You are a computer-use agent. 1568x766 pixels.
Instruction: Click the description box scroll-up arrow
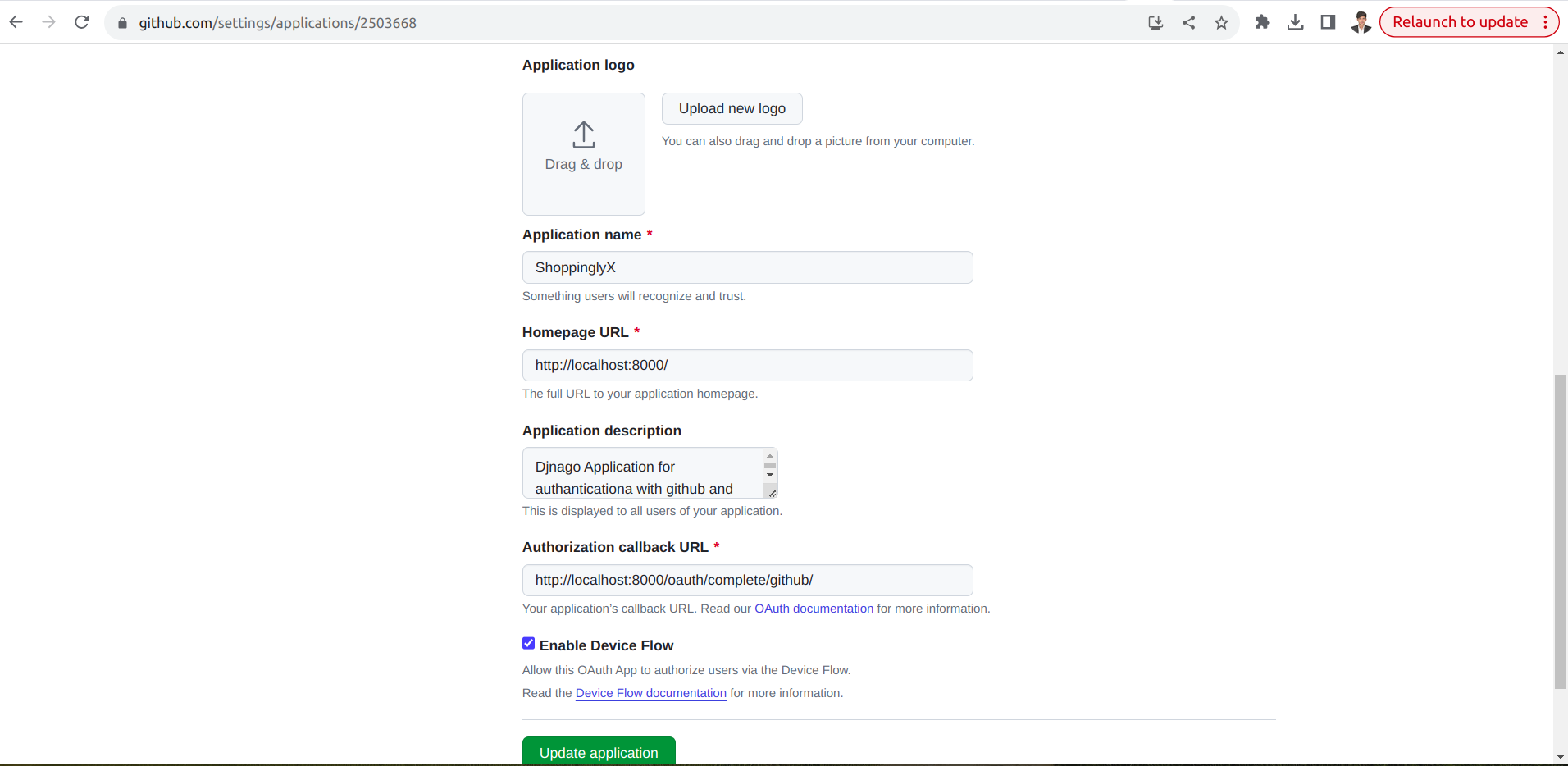click(x=768, y=456)
